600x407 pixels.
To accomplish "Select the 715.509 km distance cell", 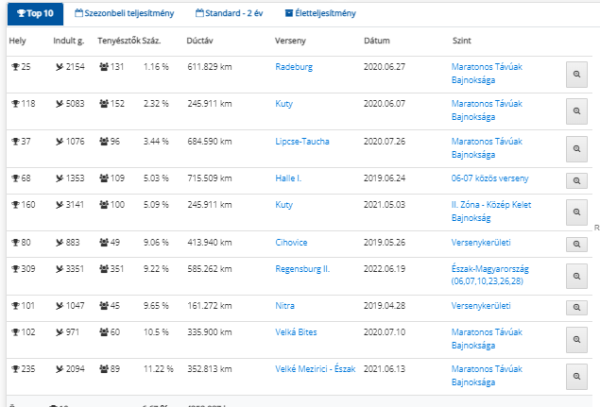I will (210, 178).
